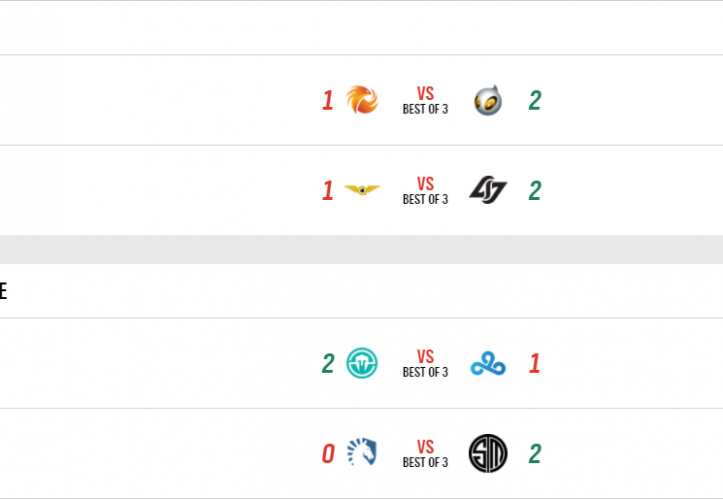View the Team Liquid vs TSM match
Image resolution: width=723 pixels, height=500 pixels.
(425, 454)
